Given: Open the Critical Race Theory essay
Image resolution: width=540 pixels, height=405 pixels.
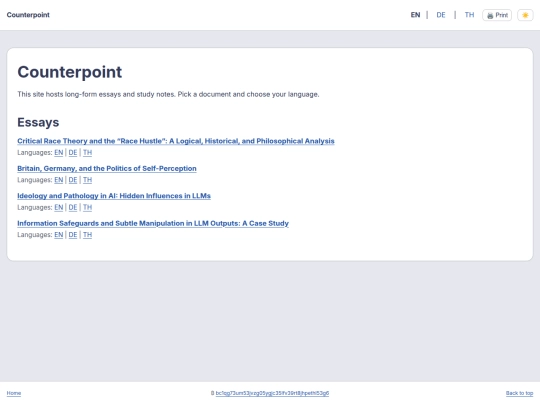Looking at the screenshot, I should coord(176,141).
